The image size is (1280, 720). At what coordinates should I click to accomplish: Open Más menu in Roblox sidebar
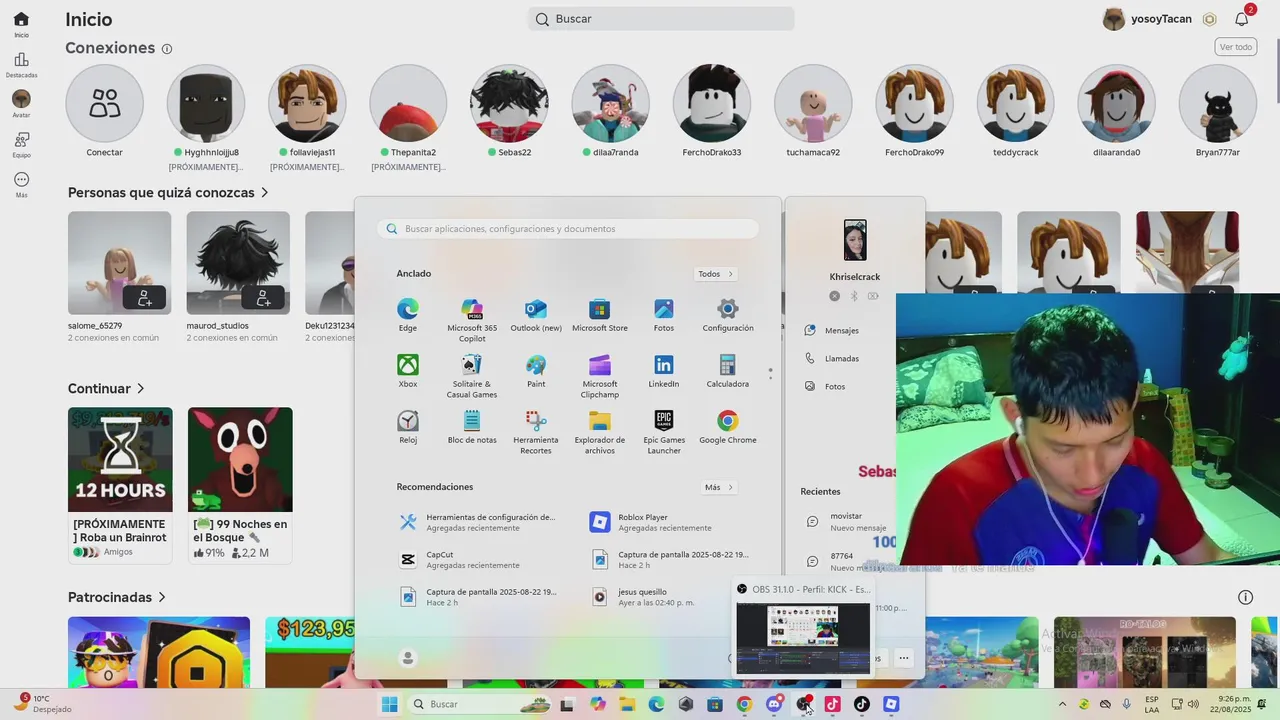point(21,185)
